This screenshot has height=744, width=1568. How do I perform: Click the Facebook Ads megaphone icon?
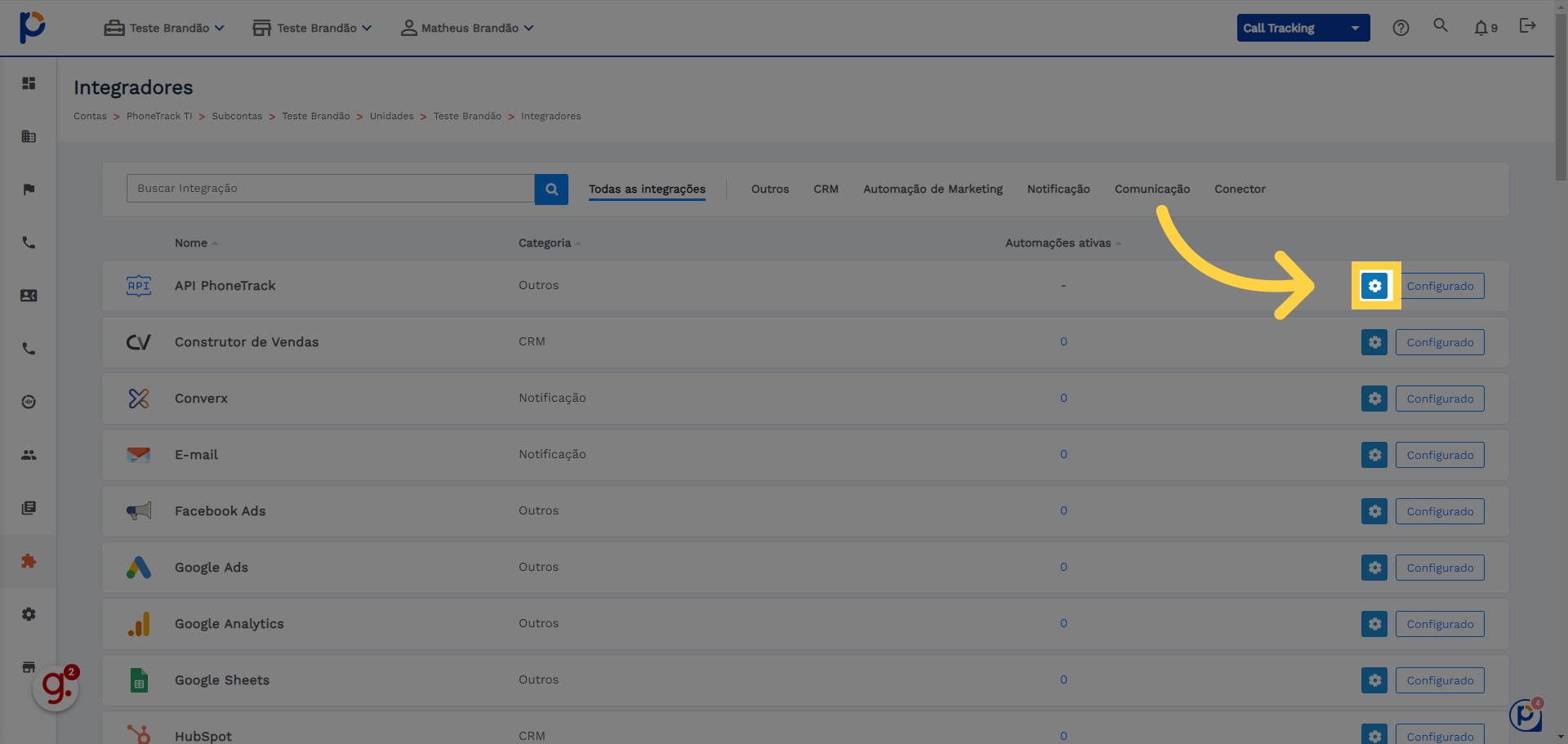139,511
